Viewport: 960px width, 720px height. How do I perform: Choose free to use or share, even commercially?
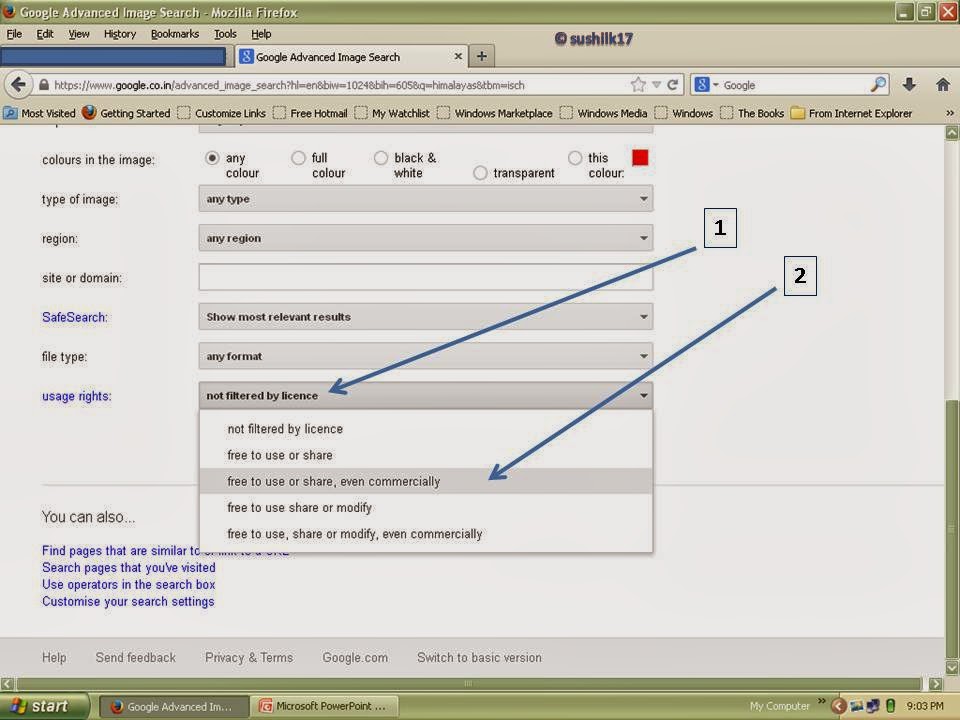[x=334, y=481]
